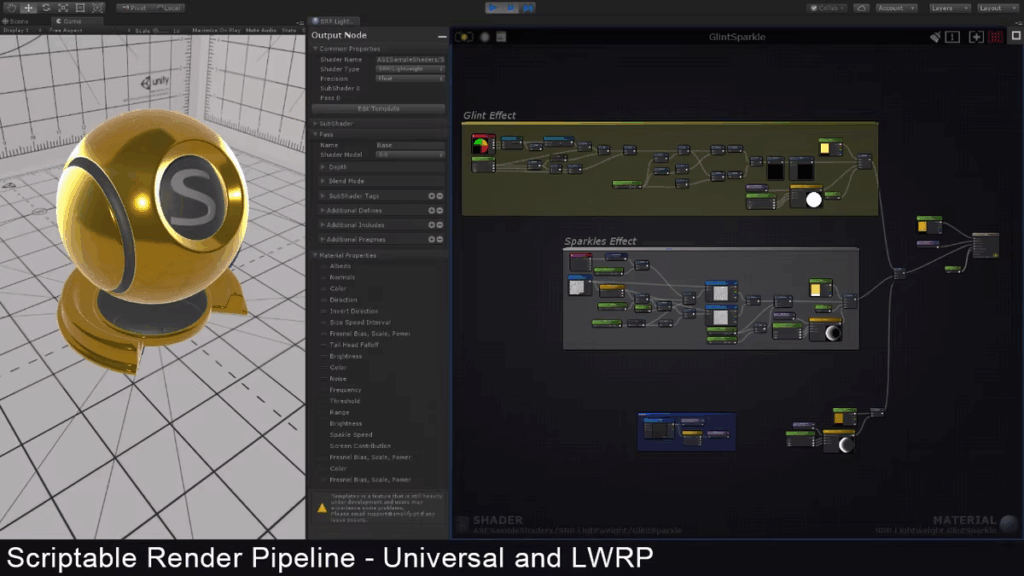Click the save shader icon

coord(501,37)
